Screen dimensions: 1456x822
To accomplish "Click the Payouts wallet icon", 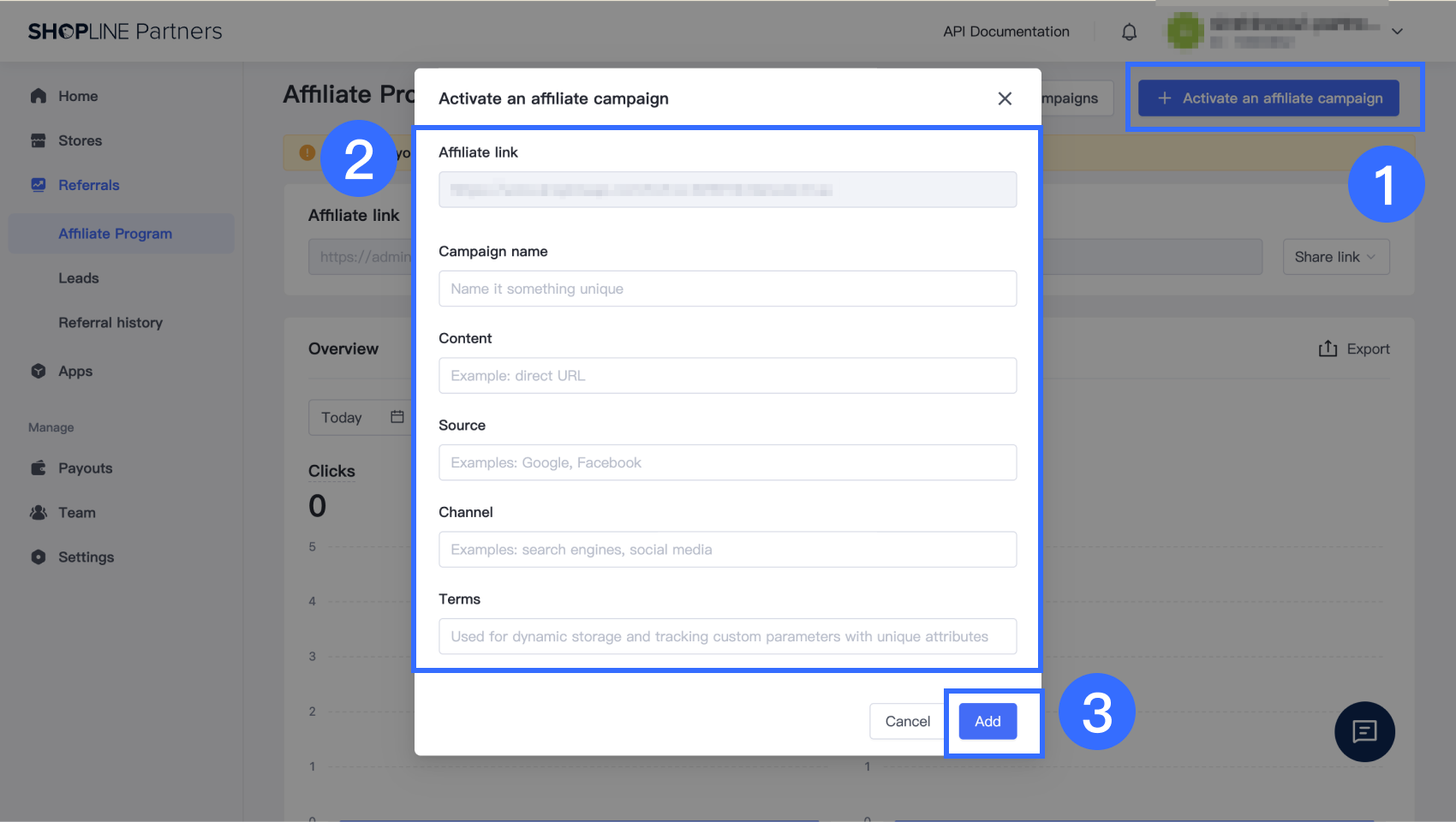I will pyautogui.click(x=39, y=468).
